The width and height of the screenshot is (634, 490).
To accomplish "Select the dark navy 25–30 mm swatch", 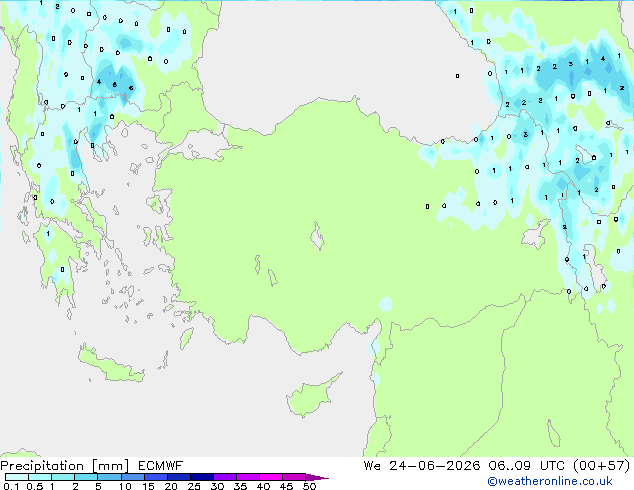I will click(202, 477).
